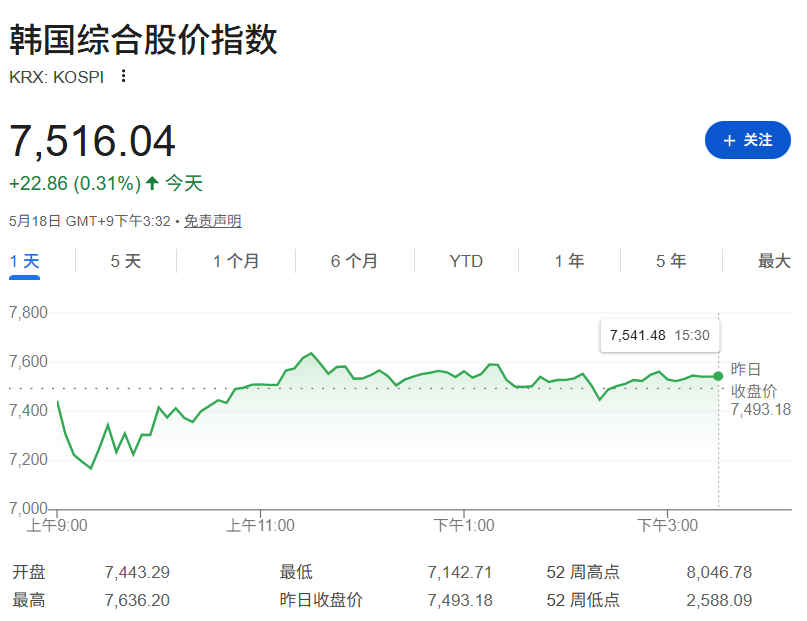Click the 7,800 y-axis label
Screen dimensions: 807x621
pyautogui.click(x=28, y=312)
